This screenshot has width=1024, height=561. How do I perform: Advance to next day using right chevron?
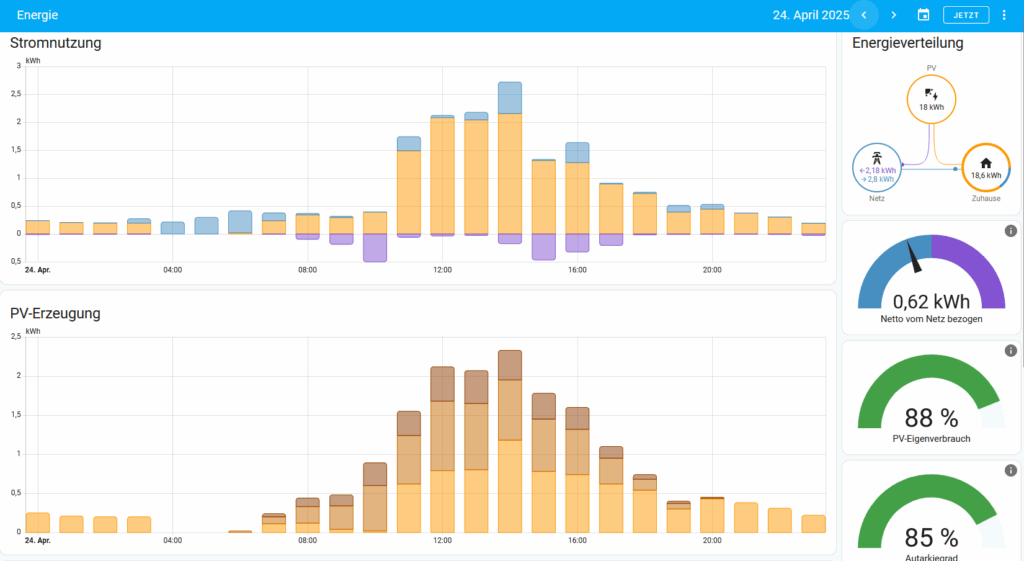pyautogui.click(x=894, y=15)
